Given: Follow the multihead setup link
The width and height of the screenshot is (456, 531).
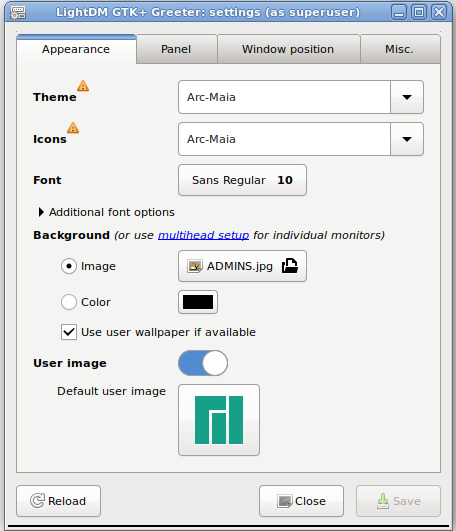Looking at the screenshot, I should (x=203, y=235).
